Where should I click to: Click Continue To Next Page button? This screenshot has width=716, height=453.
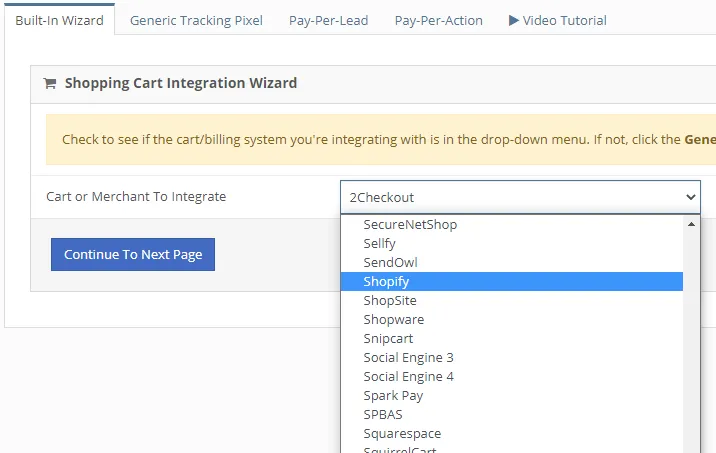point(133,254)
